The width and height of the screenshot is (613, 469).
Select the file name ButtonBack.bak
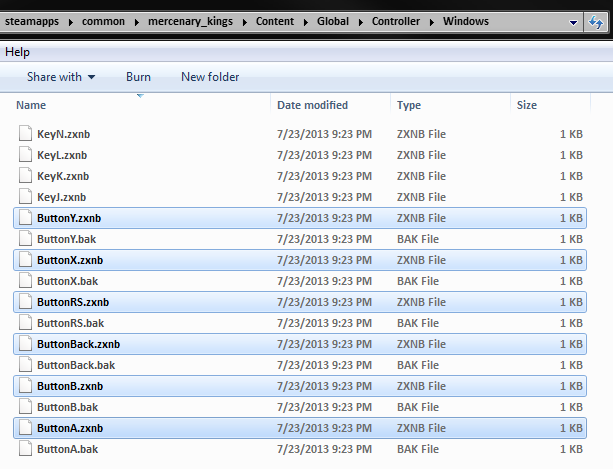point(76,365)
